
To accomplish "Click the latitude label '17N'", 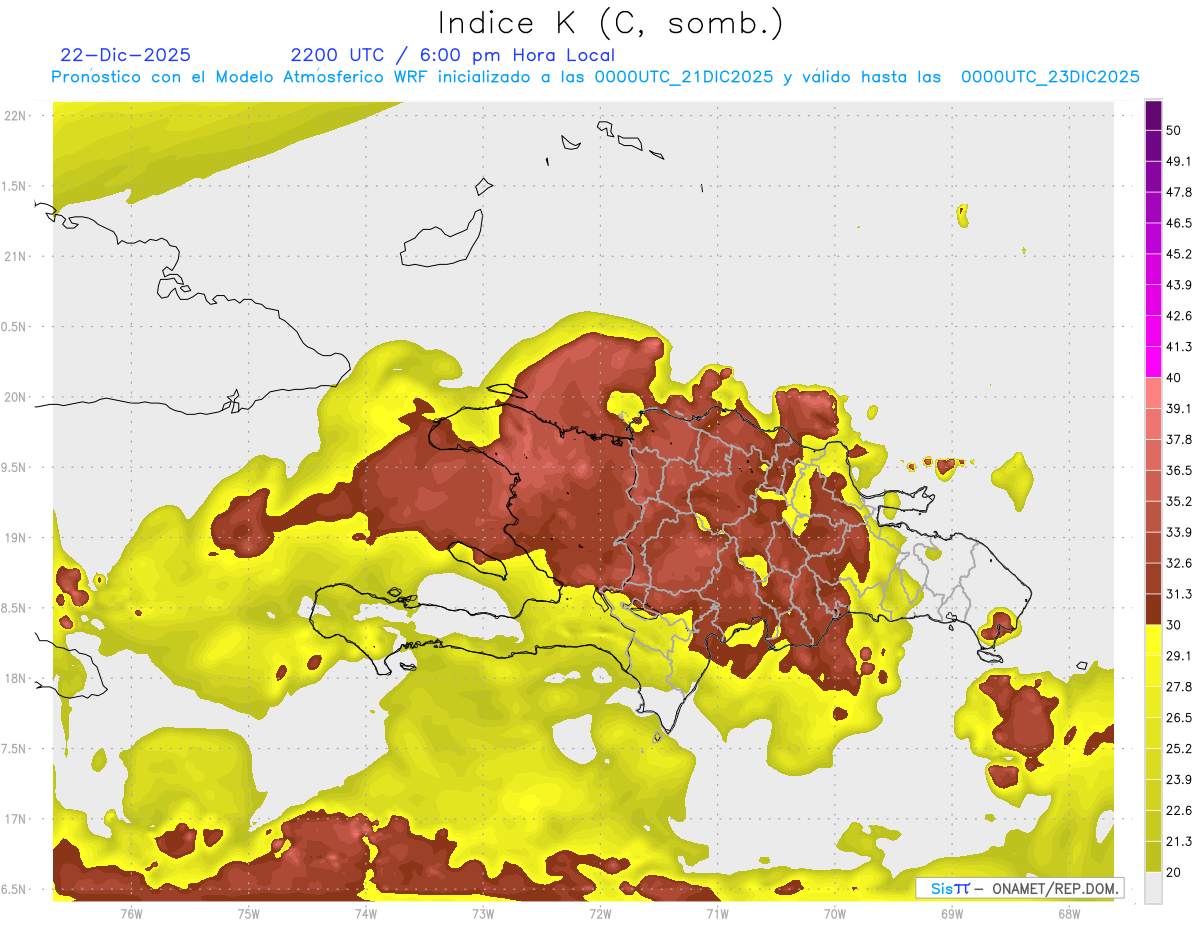I will (x=15, y=819).
